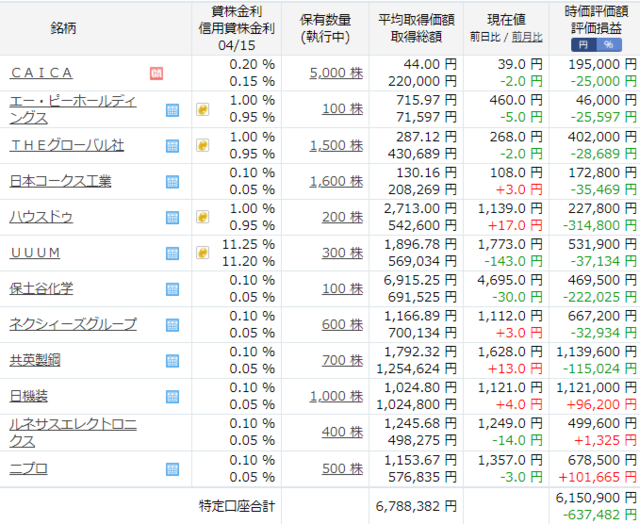Open the ルネサスエレクトロニクス stock link
This screenshot has width=640, height=524.
pos(73,433)
